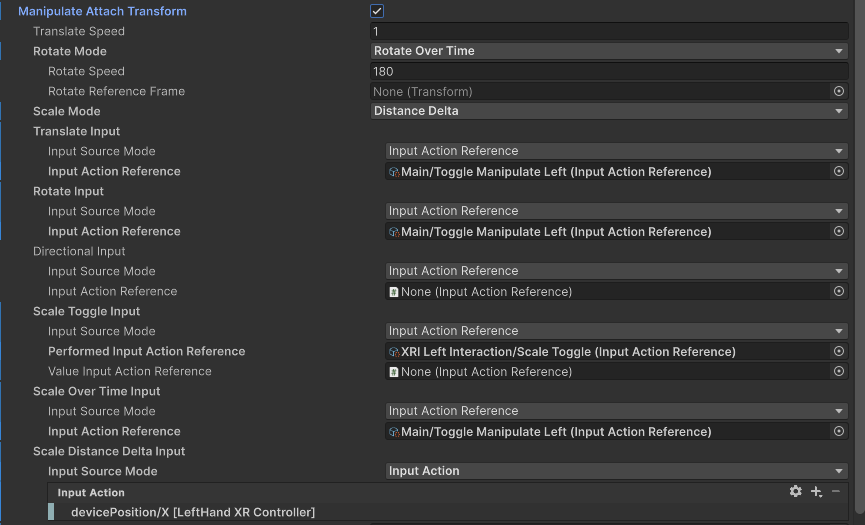Open object picker for Performed Input Action Reference
This screenshot has height=525, width=865.
pyautogui.click(x=839, y=351)
